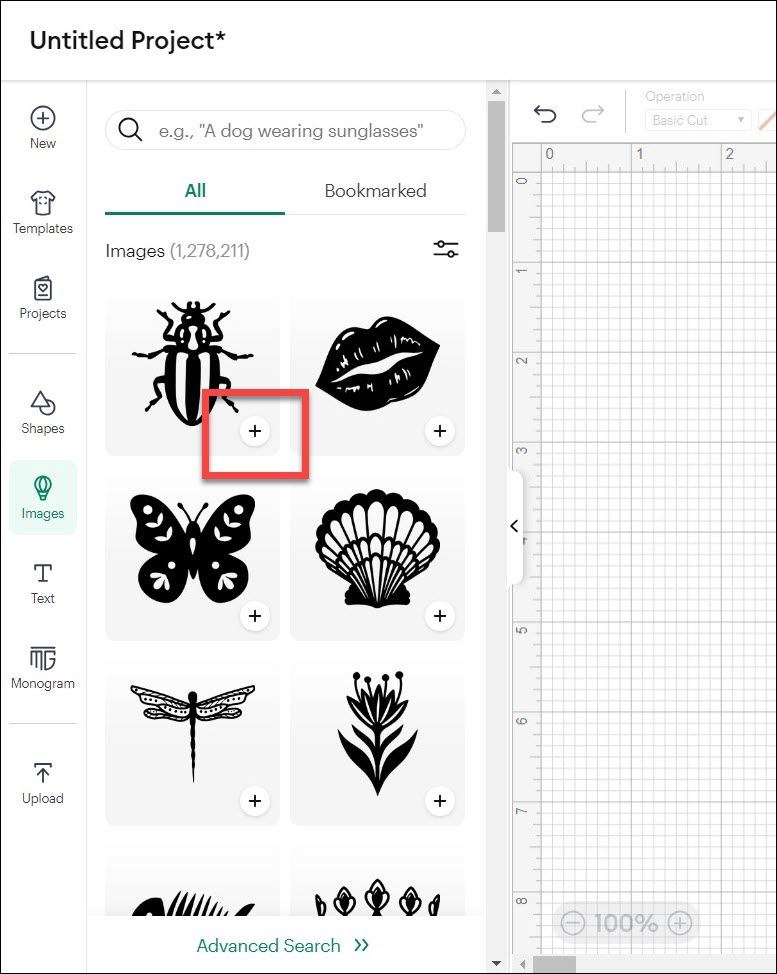Select the All tab
Screen dimensions: 777x974
point(195,191)
